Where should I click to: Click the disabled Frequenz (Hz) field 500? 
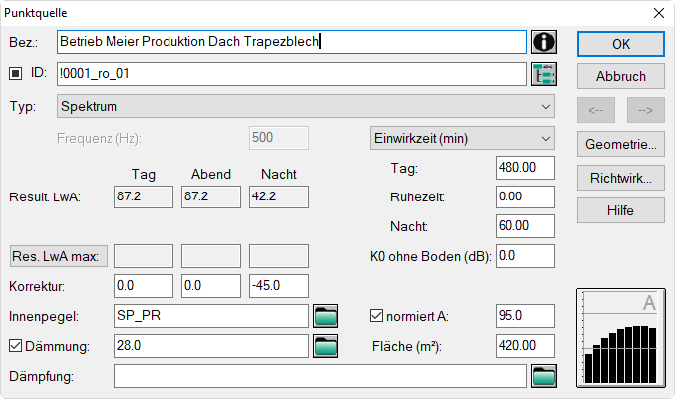[x=279, y=138]
